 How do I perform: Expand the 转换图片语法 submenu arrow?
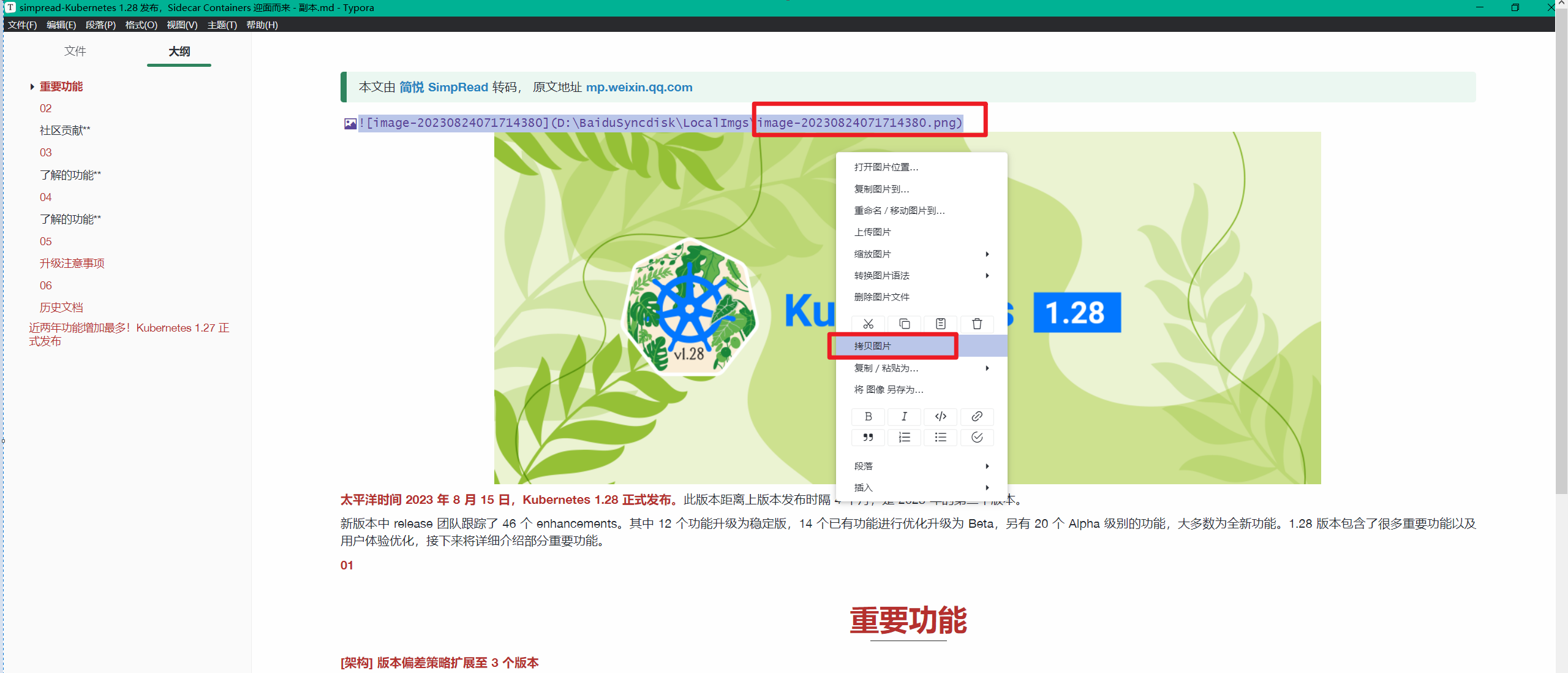pos(987,276)
